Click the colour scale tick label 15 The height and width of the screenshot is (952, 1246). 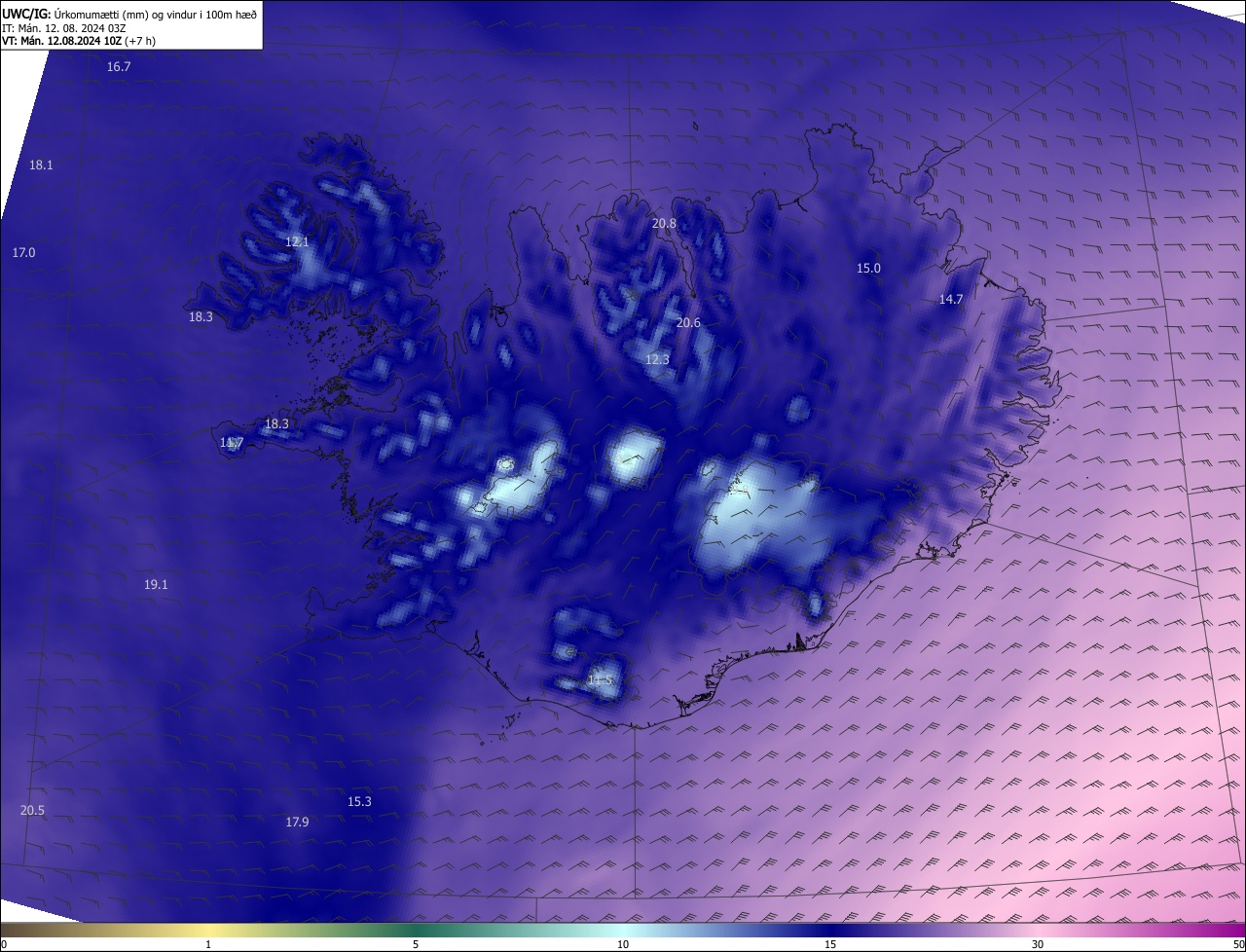click(830, 945)
